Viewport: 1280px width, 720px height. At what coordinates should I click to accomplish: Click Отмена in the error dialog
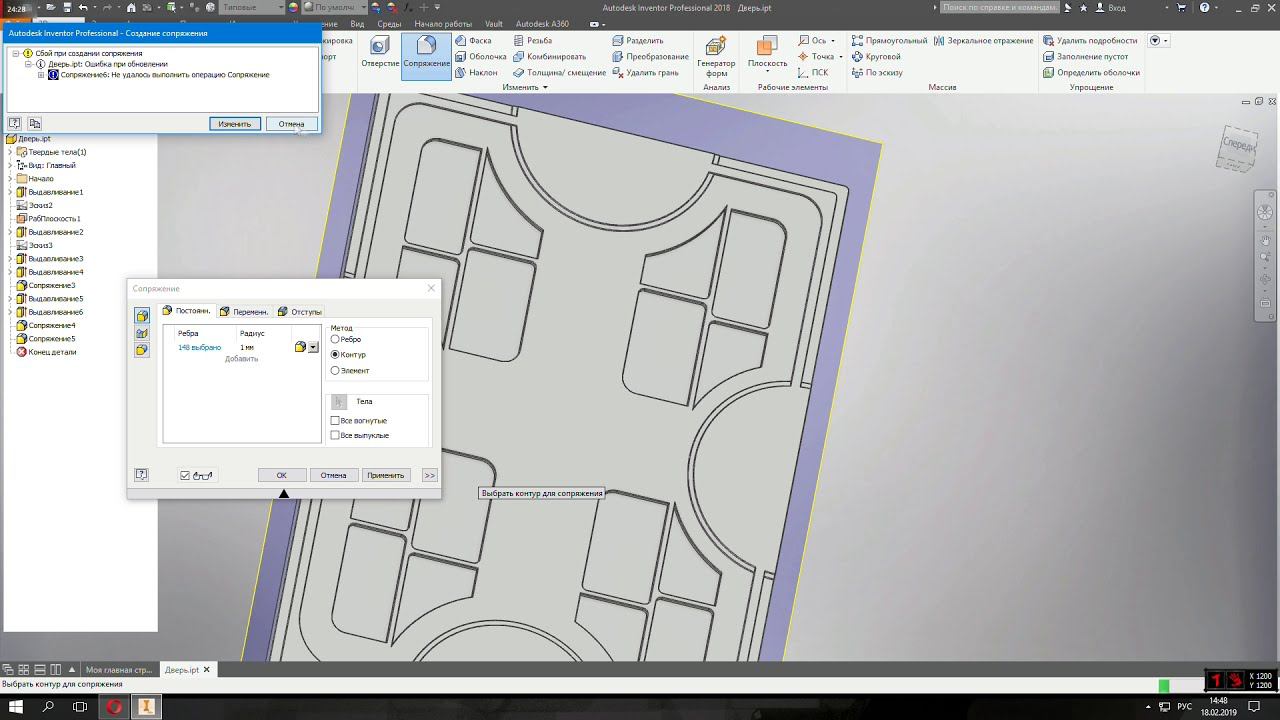pyautogui.click(x=292, y=124)
